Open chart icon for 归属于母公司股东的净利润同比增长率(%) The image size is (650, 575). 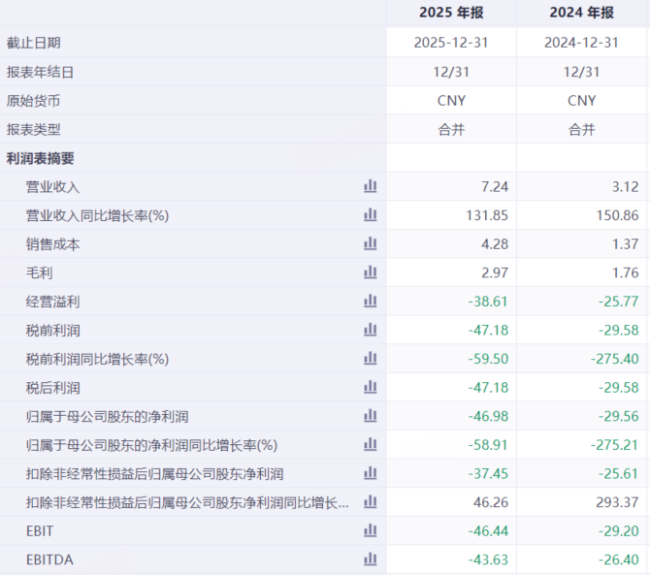point(370,444)
